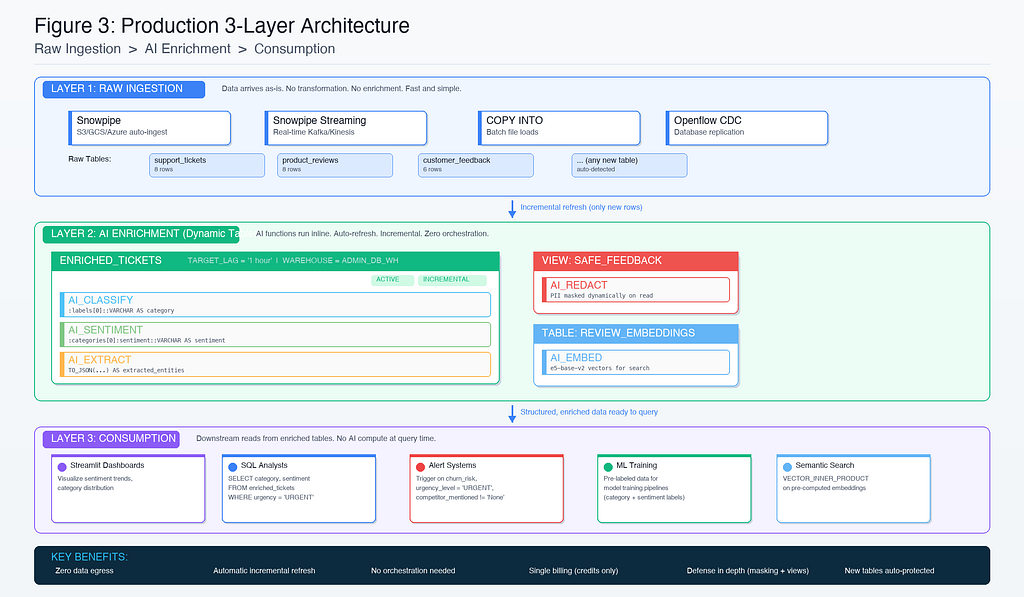Click 'Single billing (credits only)' benefit

coord(573,571)
